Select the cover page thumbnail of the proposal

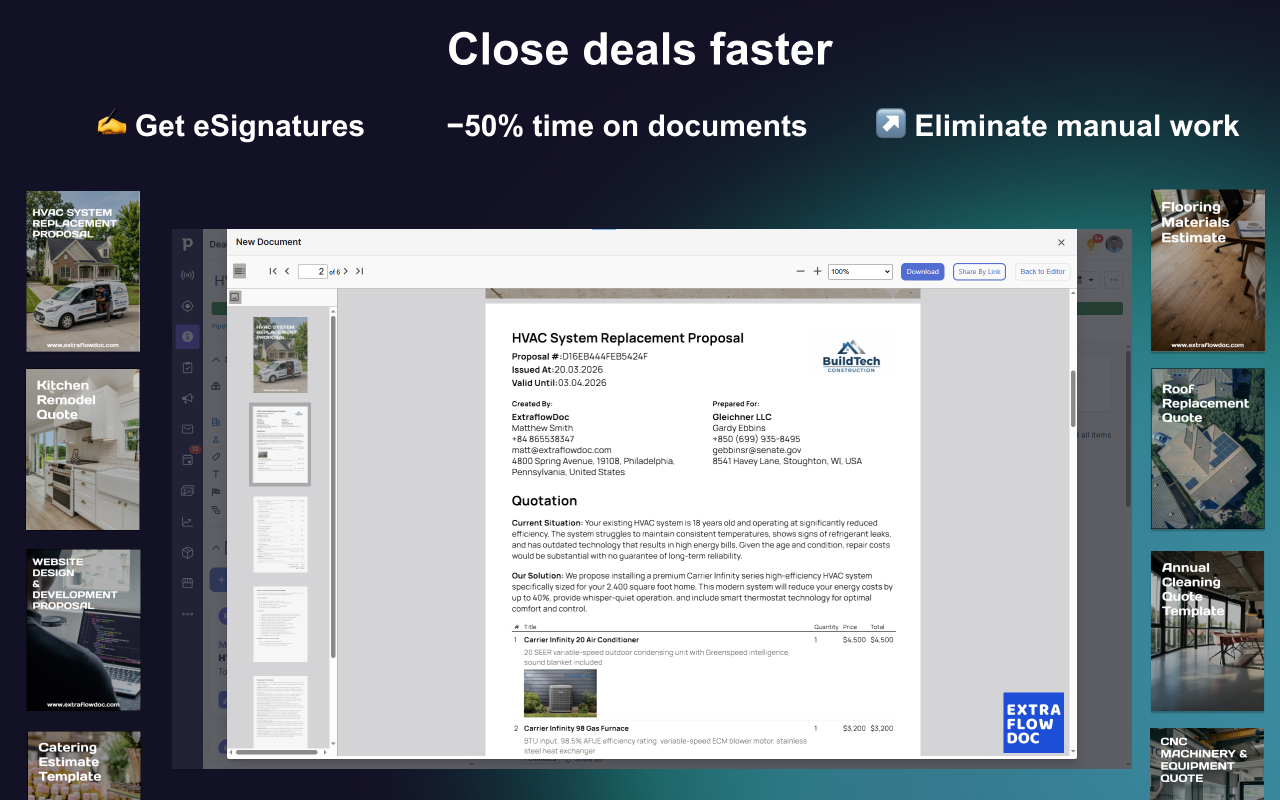coord(280,355)
